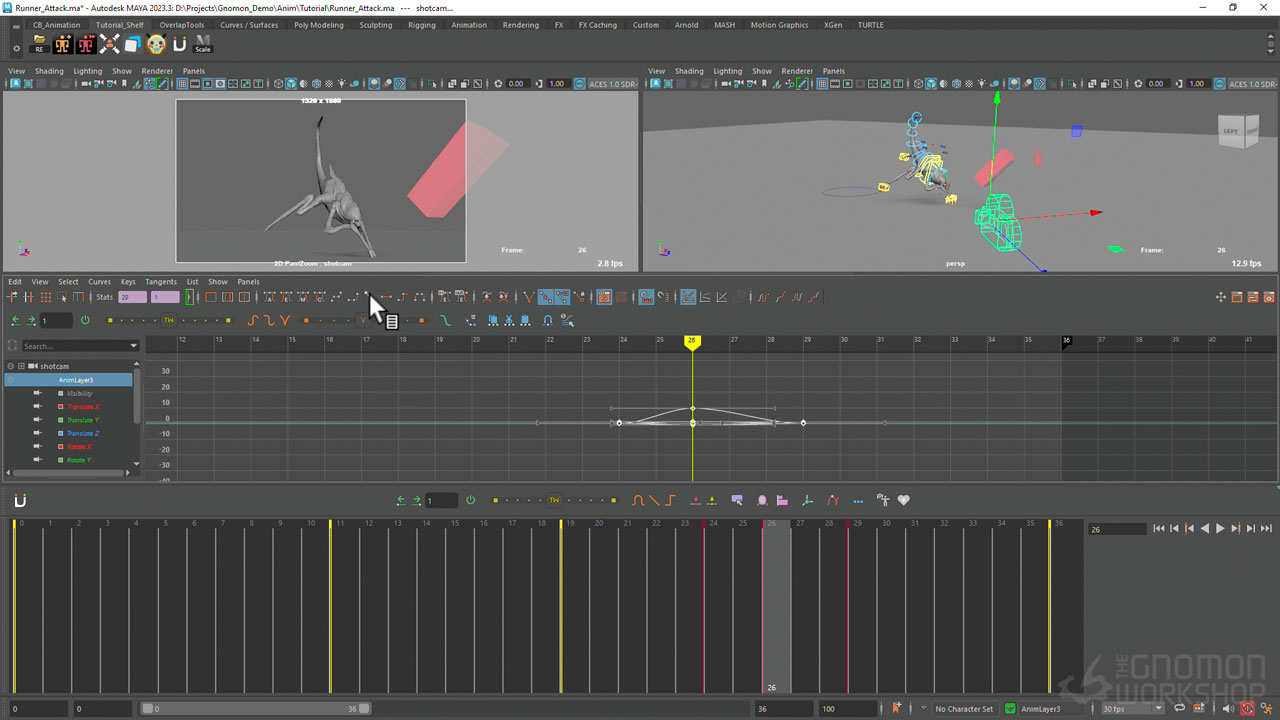The width and height of the screenshot is (1280, 720).
Task: Click the set key icon near range slider
Action: [x=896, y=709]
